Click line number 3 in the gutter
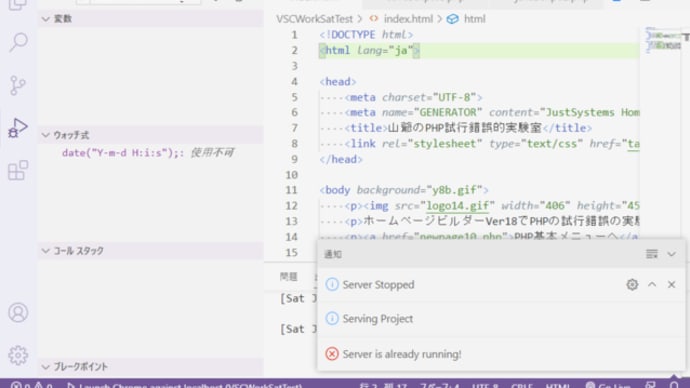This screenshot has width=690, height=388. pos(294,66)
